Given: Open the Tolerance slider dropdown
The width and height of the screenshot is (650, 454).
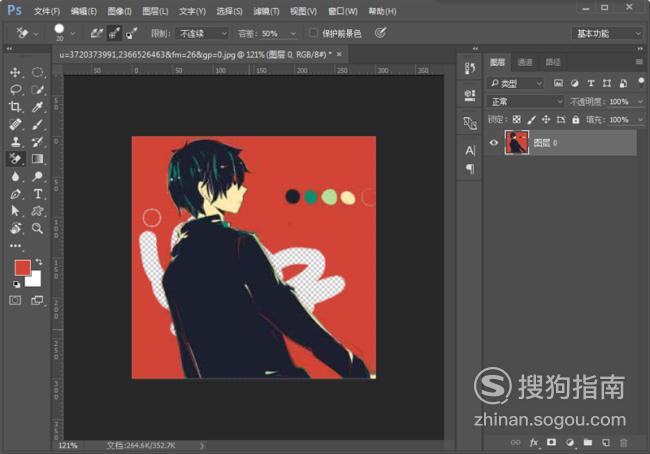Looking at the screenshot, I should tap(293, 34).
